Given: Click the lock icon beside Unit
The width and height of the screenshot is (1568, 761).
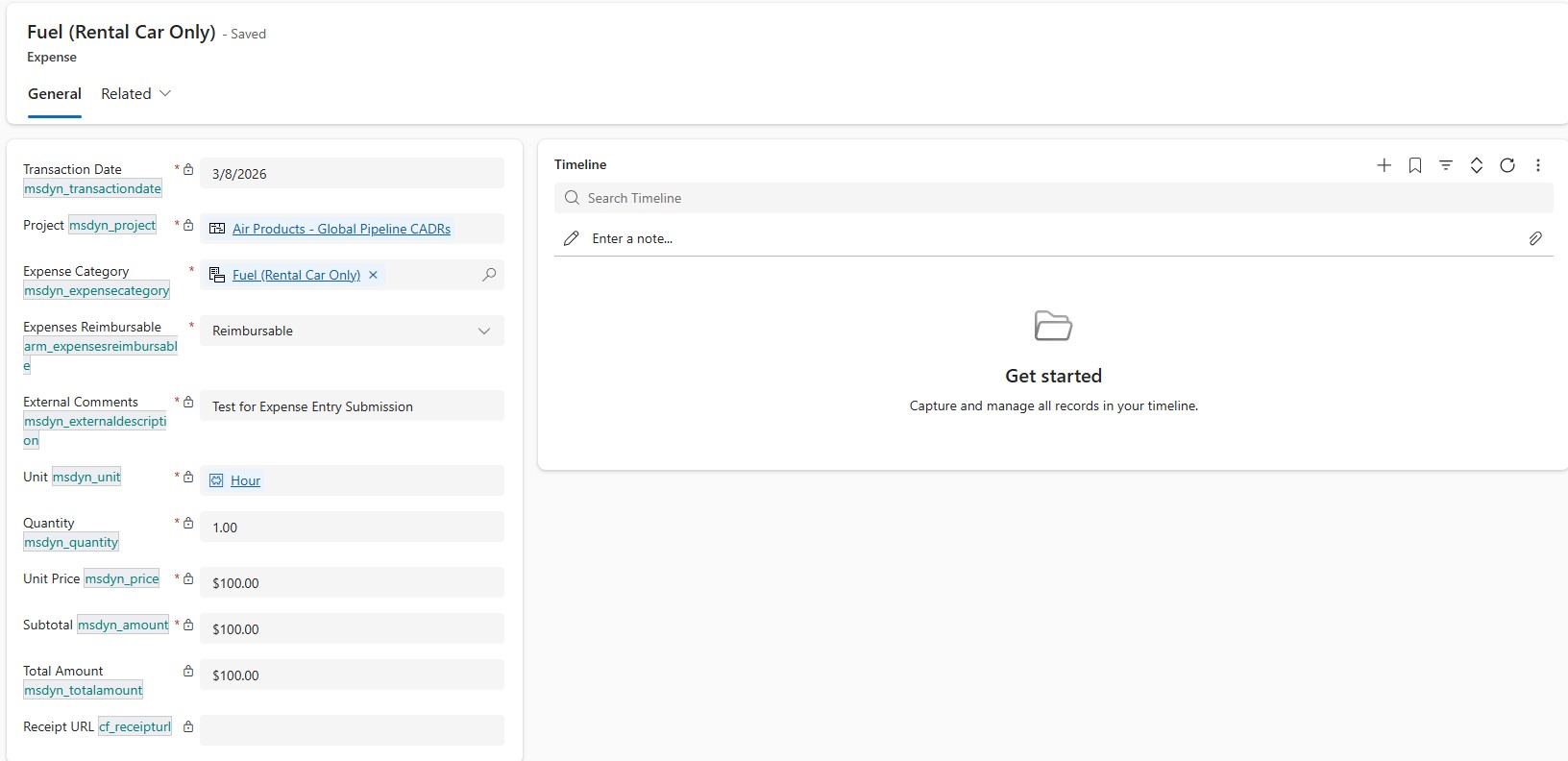Looking at the screenshot, I should [188, 477].
